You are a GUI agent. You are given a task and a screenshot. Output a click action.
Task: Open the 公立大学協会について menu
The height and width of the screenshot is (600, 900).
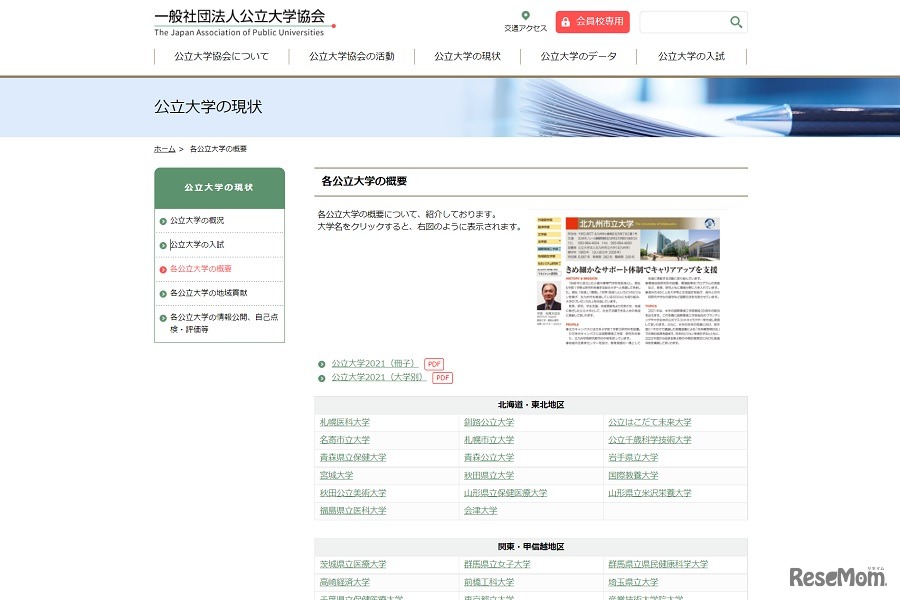(221, 57)
